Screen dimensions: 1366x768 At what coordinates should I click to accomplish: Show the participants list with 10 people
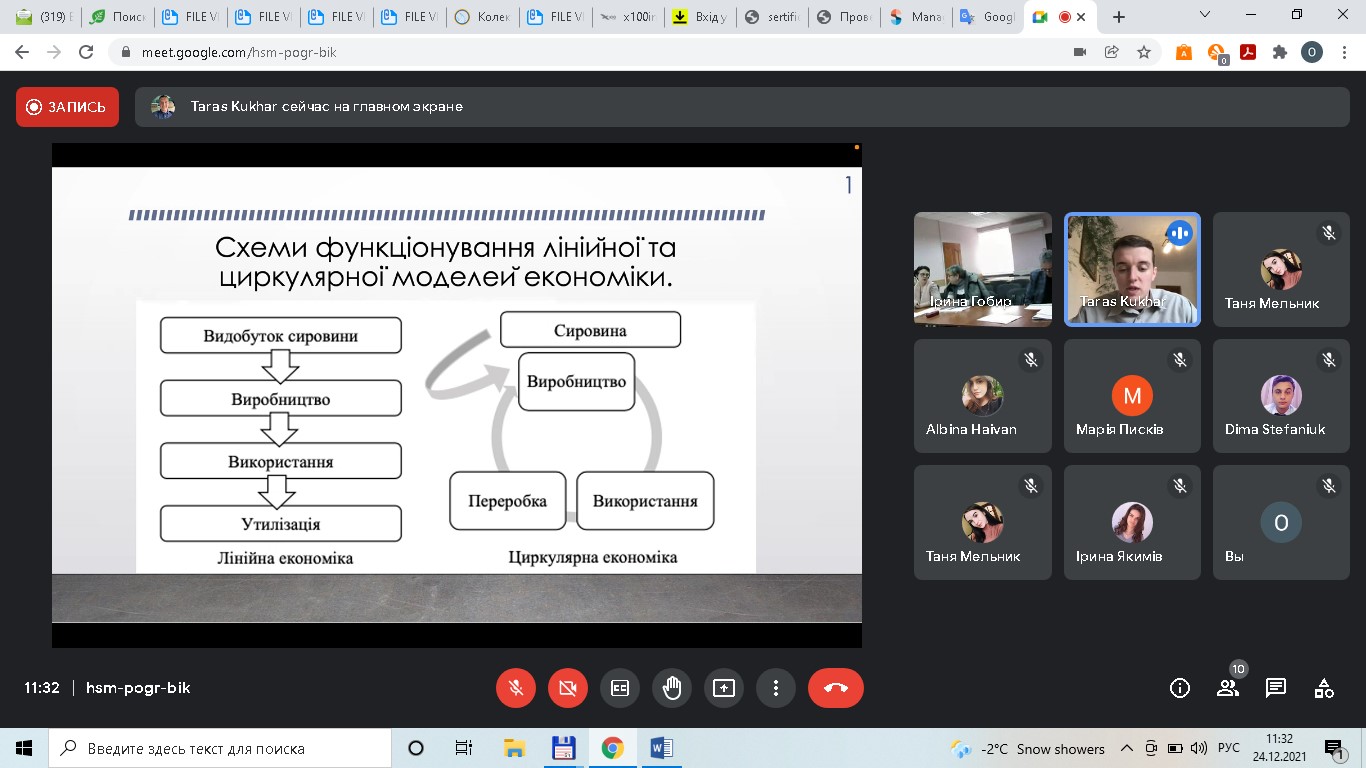pyautogui.click(x=1228, y=688)
